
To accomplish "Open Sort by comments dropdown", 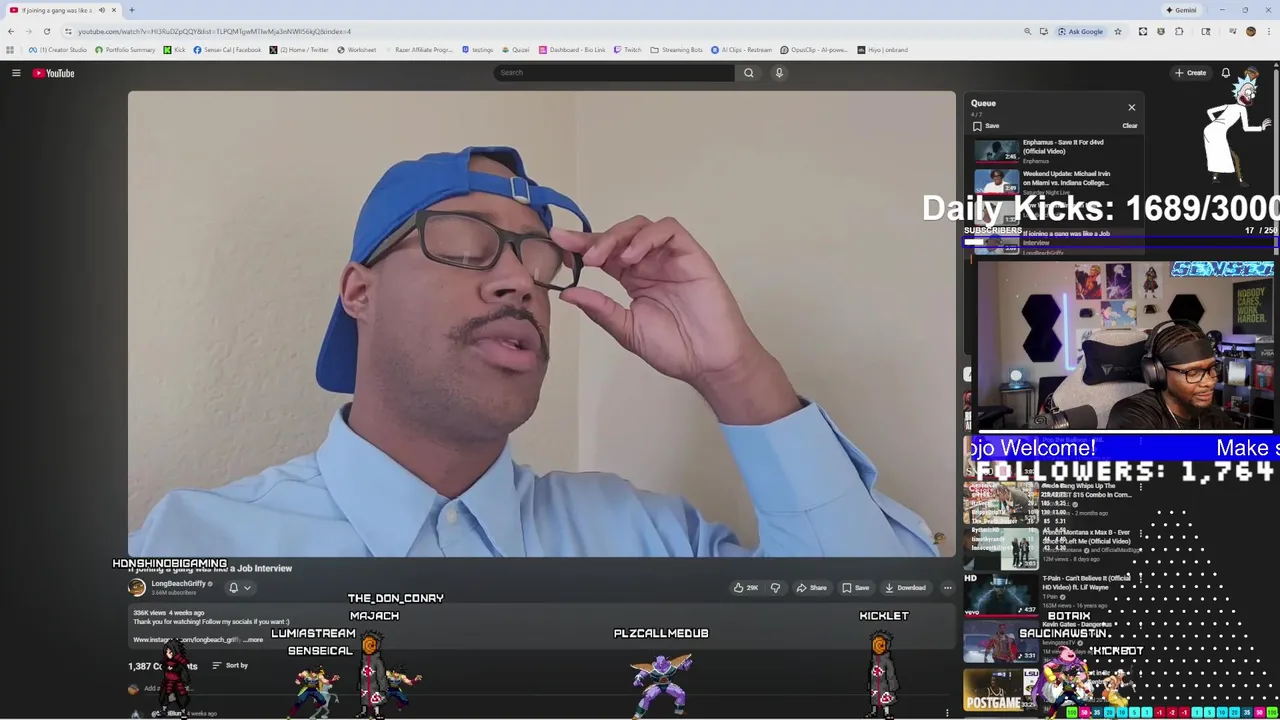I will [x=230, y=666].
